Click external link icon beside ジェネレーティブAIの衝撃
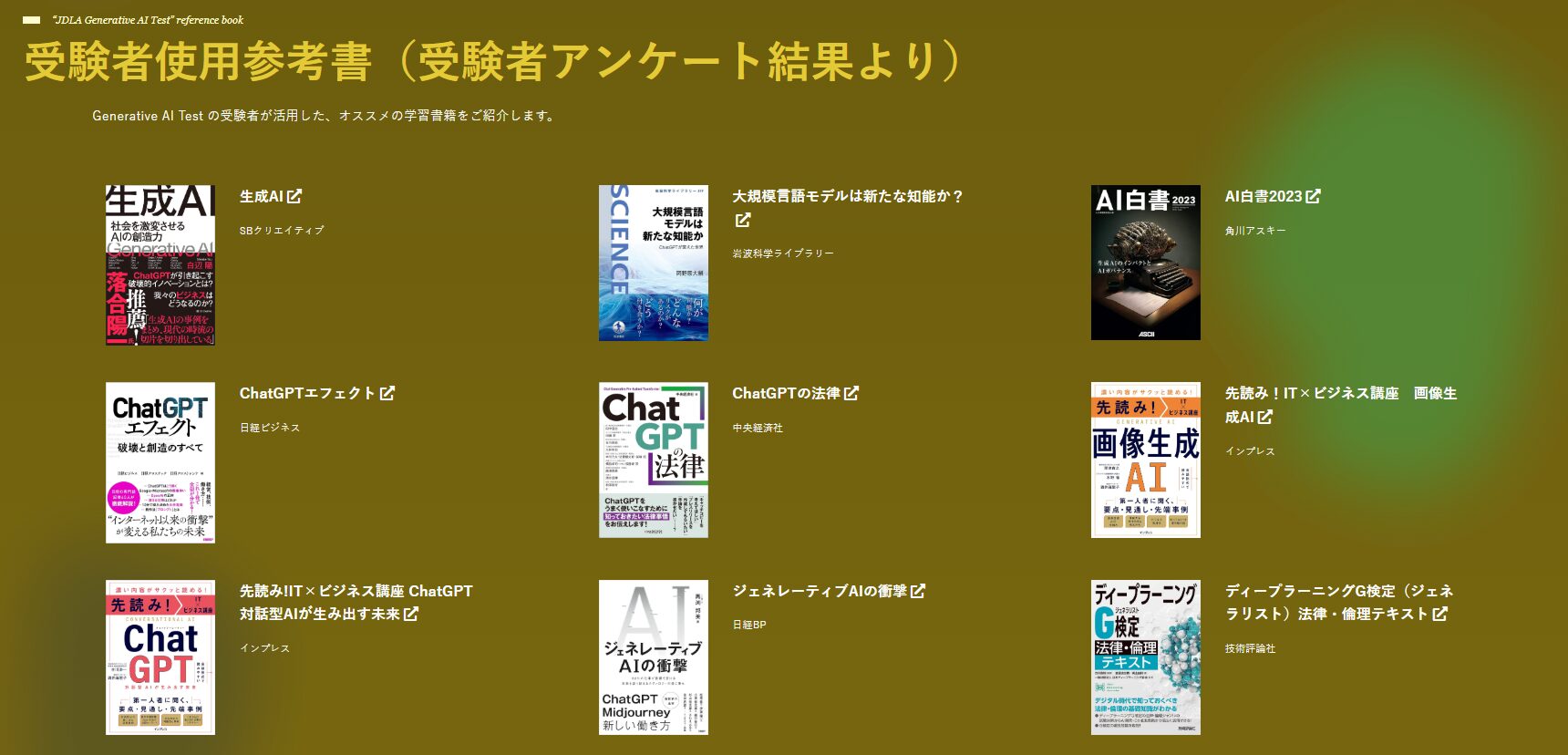1568x755 pixels. coord(918,591)
